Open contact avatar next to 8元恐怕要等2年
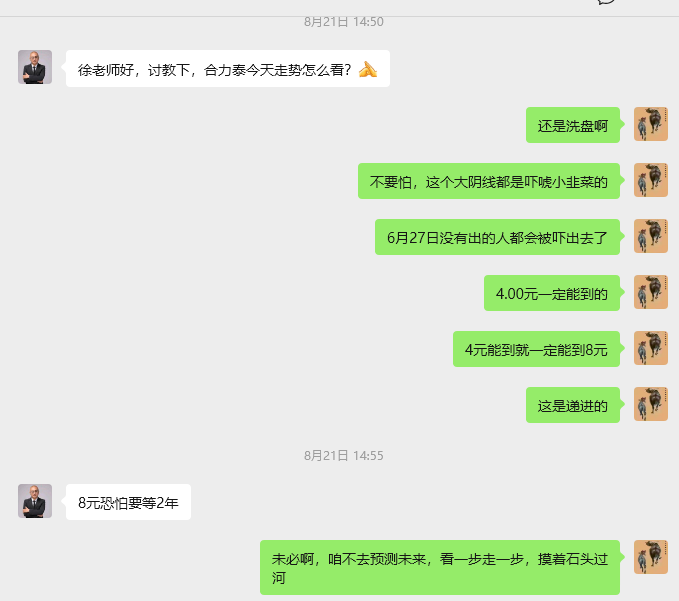This screenshot has height=601, width=679. [35, 501]
